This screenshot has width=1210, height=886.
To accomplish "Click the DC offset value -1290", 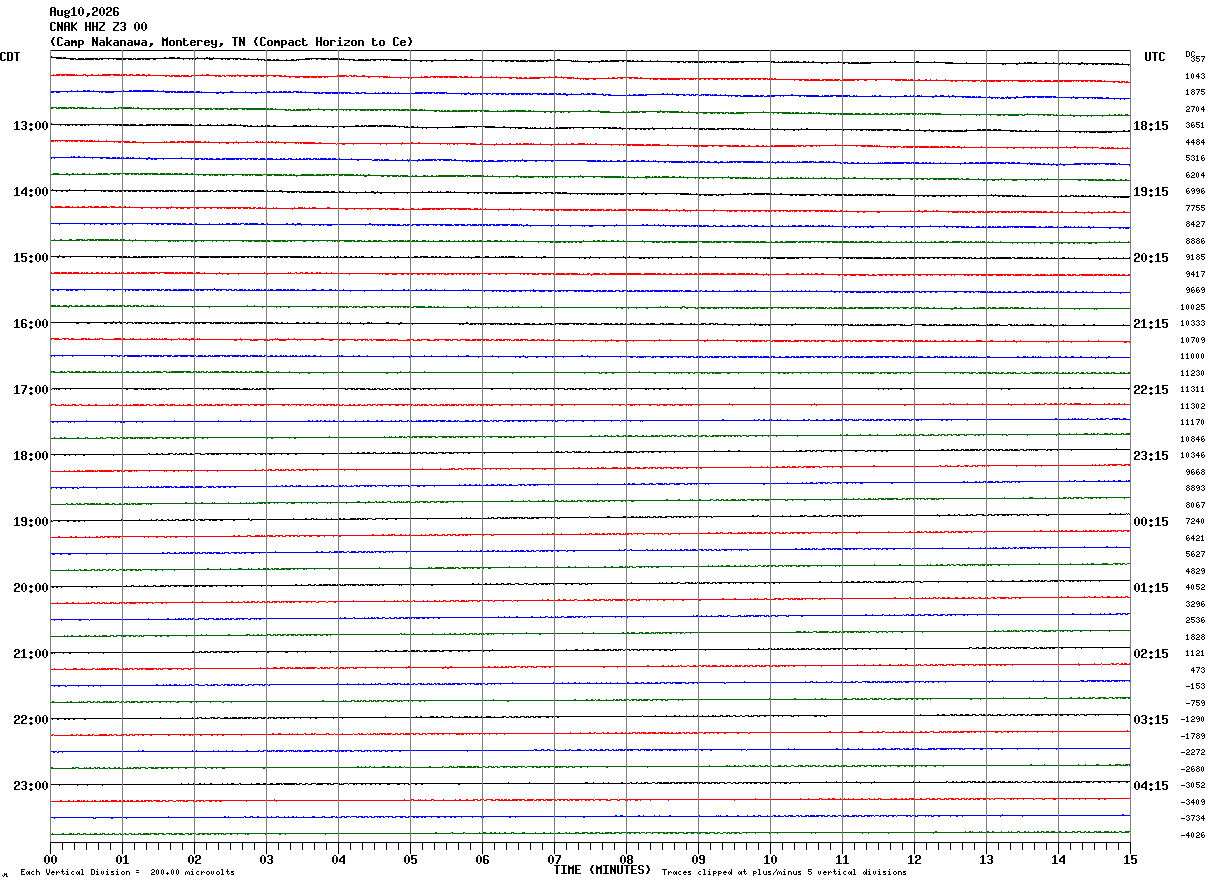I will 1193,720.
